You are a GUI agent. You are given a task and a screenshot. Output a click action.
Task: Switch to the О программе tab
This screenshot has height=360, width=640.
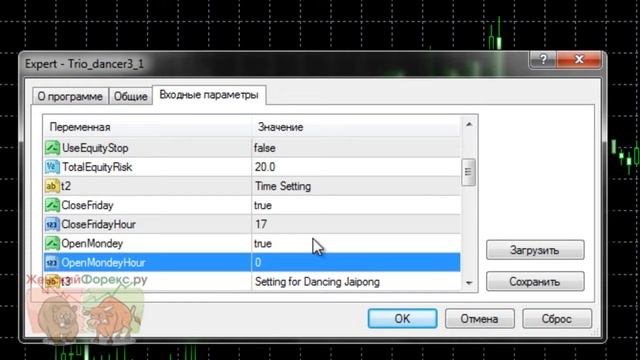click(70, 96)
